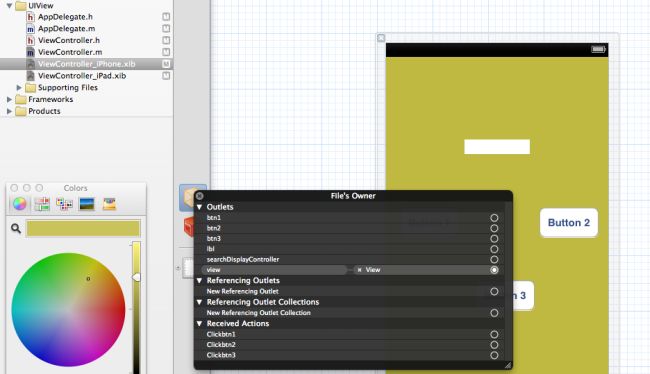Switch to crayons color picker mode
650x374 pixels.
(109, 204)
